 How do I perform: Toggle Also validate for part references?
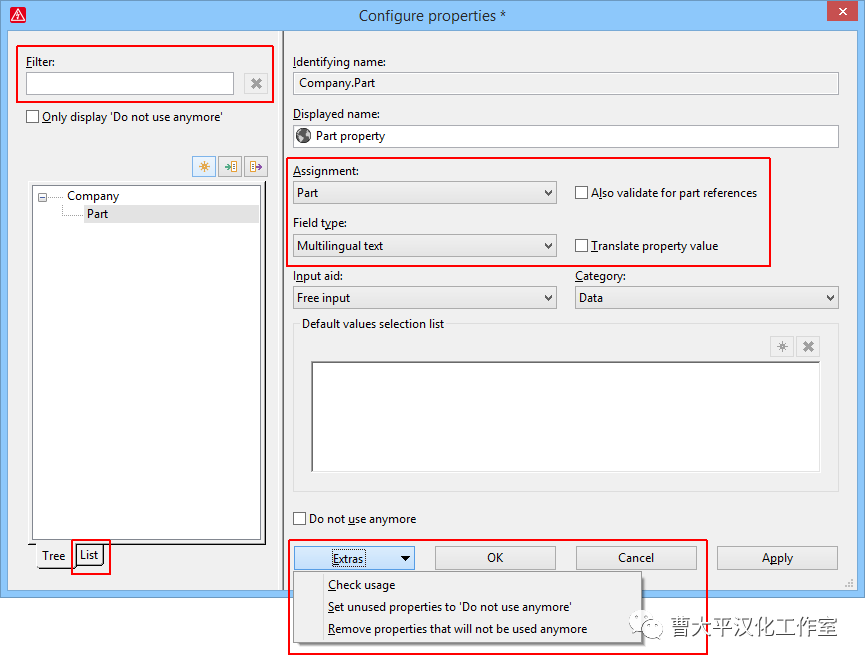coord(581,192)
